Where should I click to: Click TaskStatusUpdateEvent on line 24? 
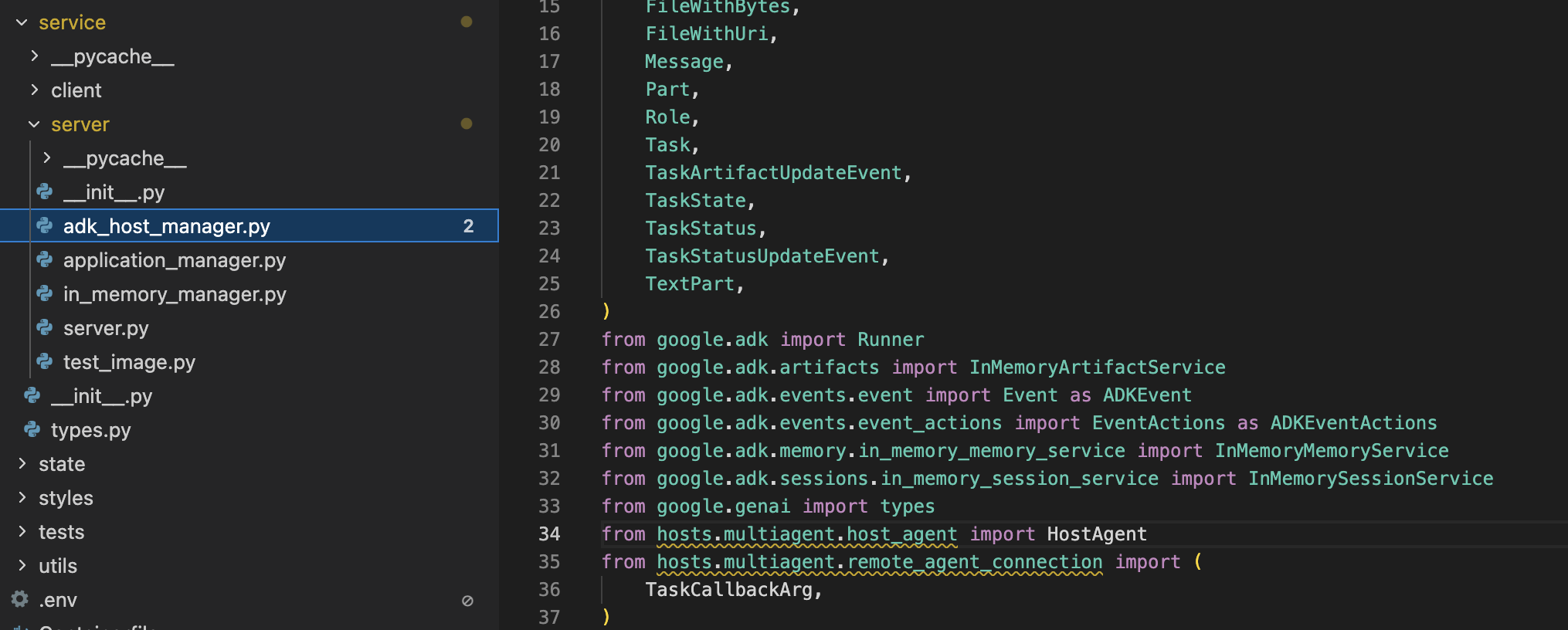(x=762, y=256)
